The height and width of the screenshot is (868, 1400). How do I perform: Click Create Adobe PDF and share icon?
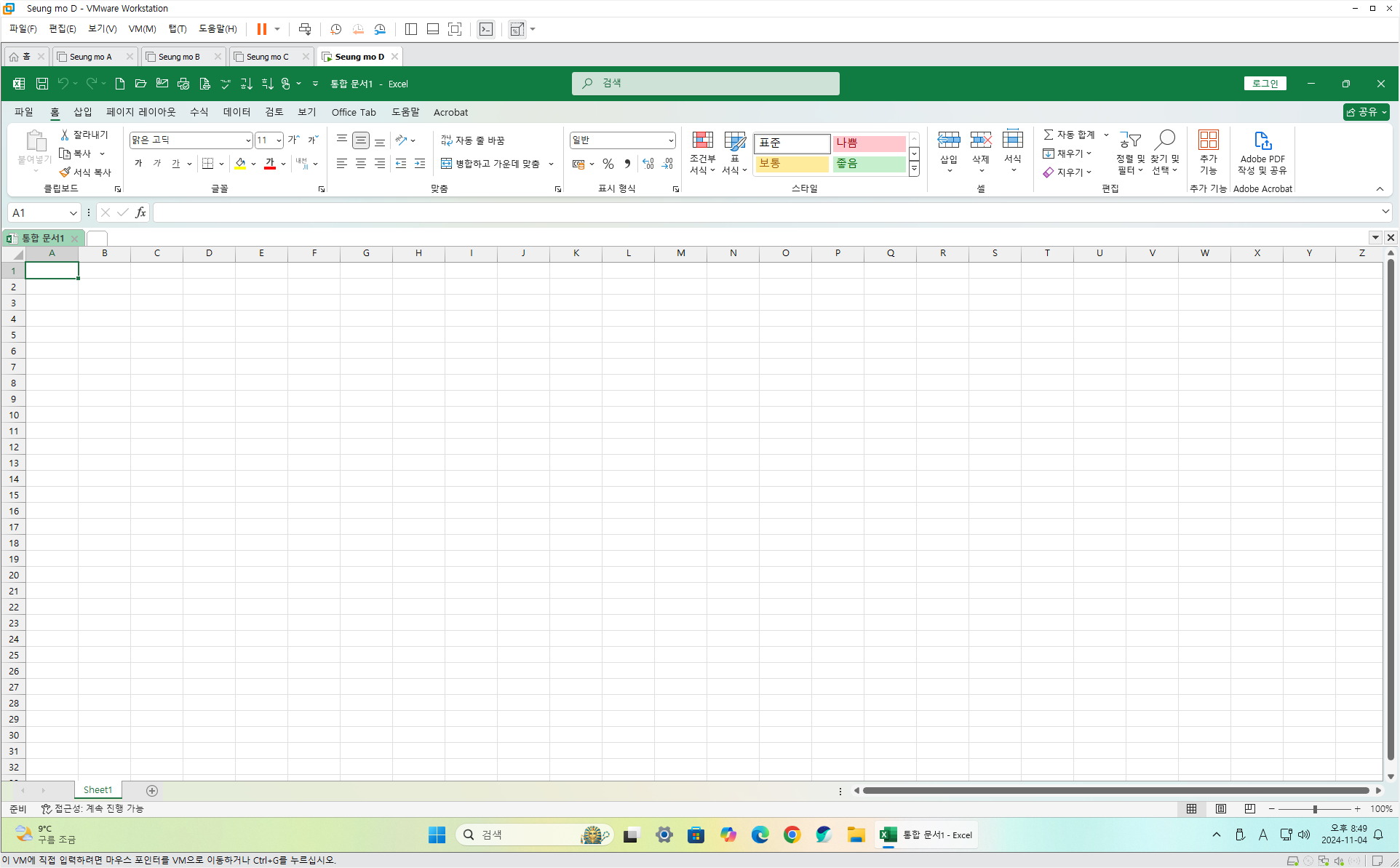click(1262, 140)
